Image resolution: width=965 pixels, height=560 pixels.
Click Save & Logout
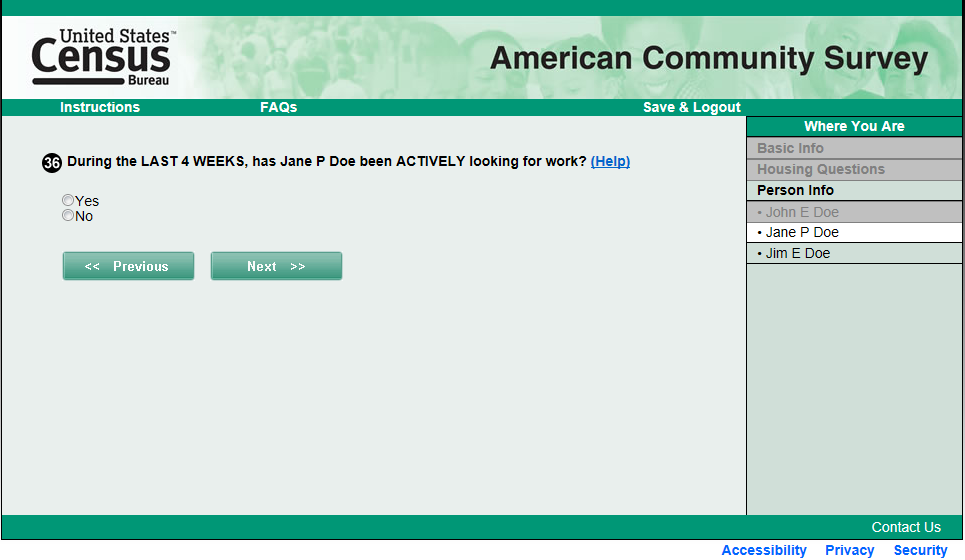click(x=692, y=107)
